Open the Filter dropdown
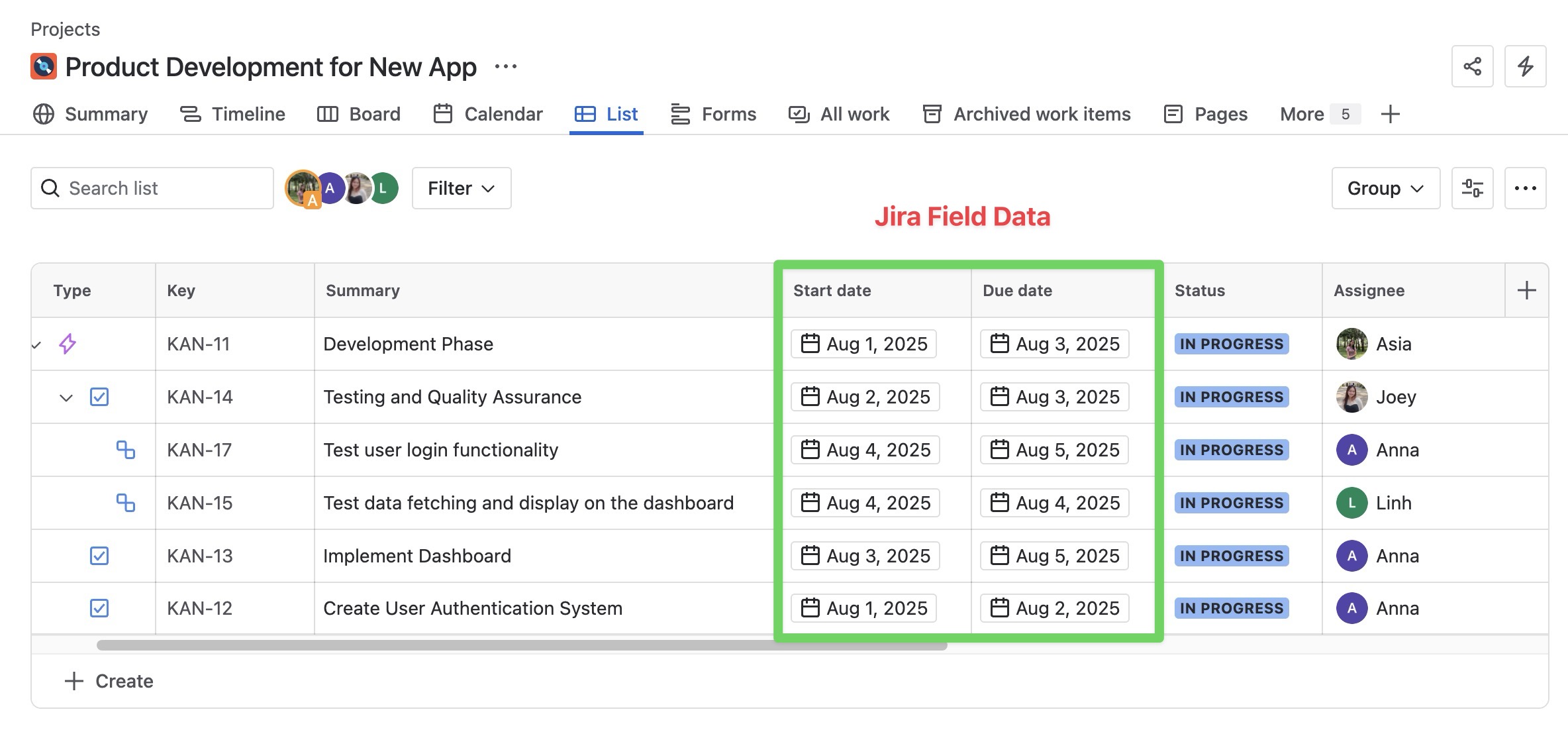 [461, 188]
